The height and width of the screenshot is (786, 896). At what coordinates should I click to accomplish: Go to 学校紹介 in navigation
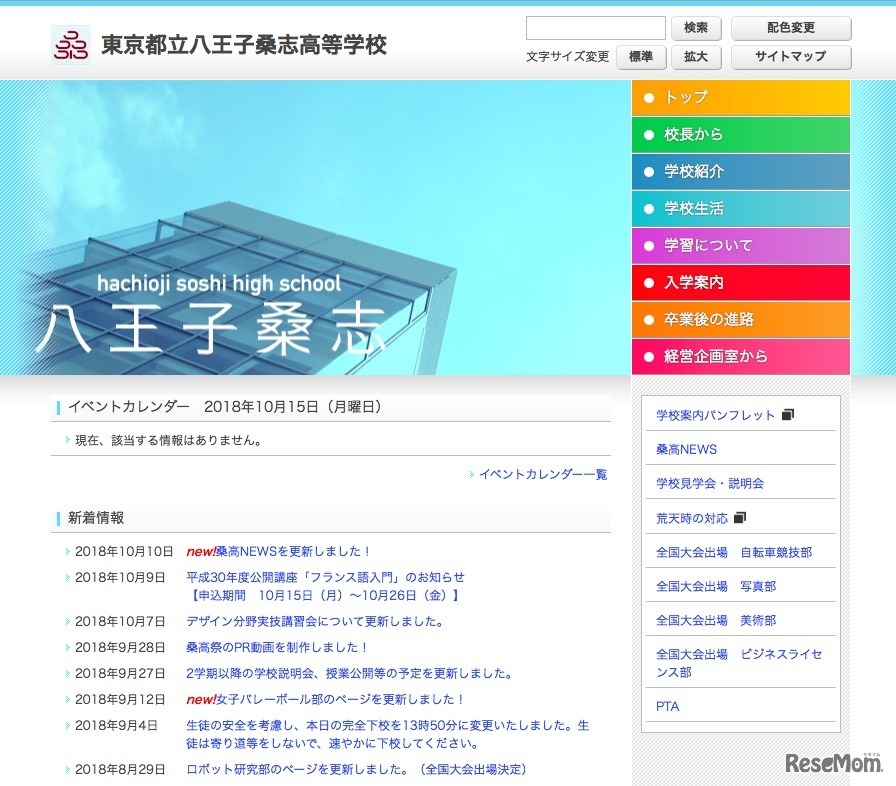pos(740,172)
